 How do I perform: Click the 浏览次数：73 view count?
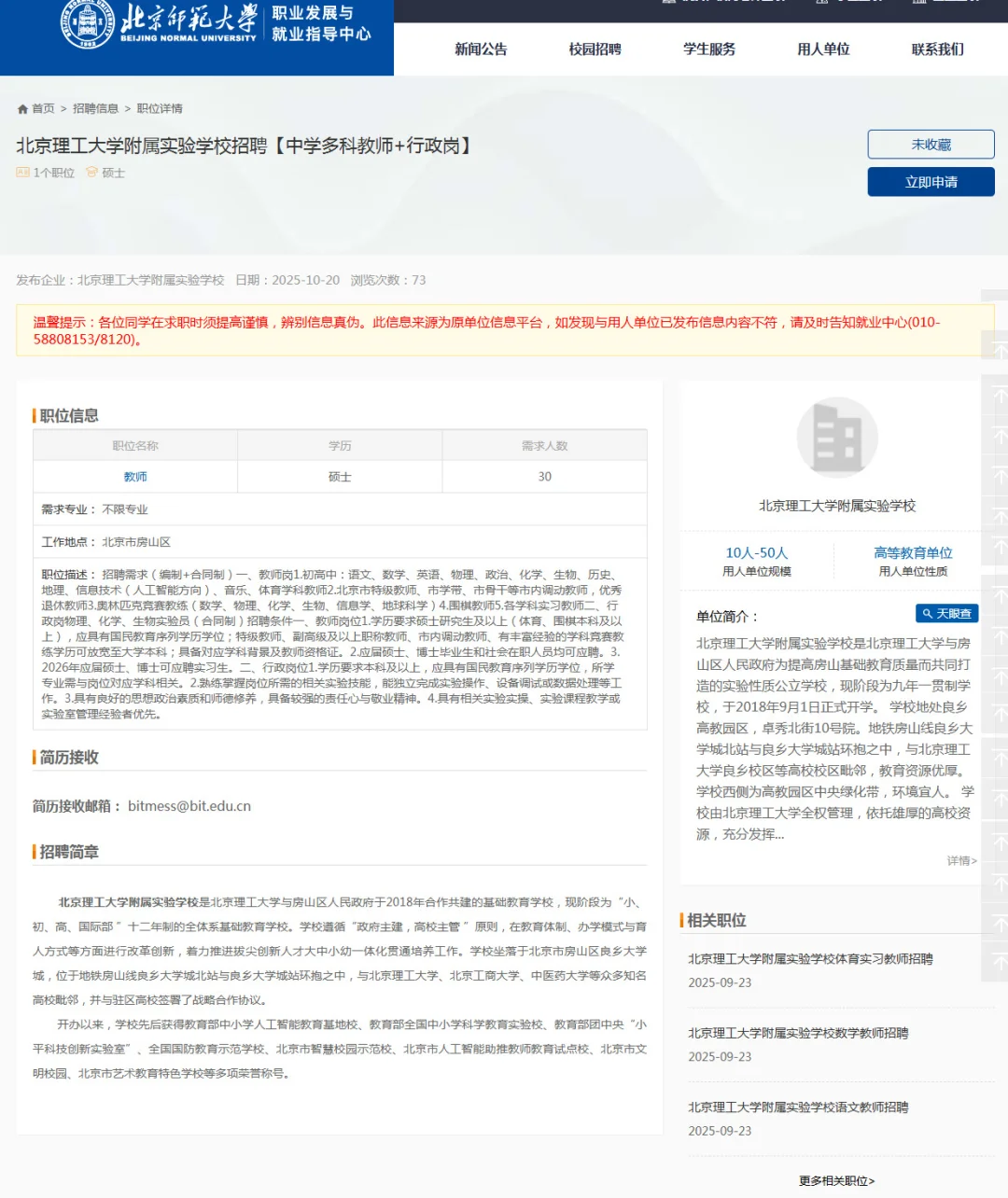(388, 280)
